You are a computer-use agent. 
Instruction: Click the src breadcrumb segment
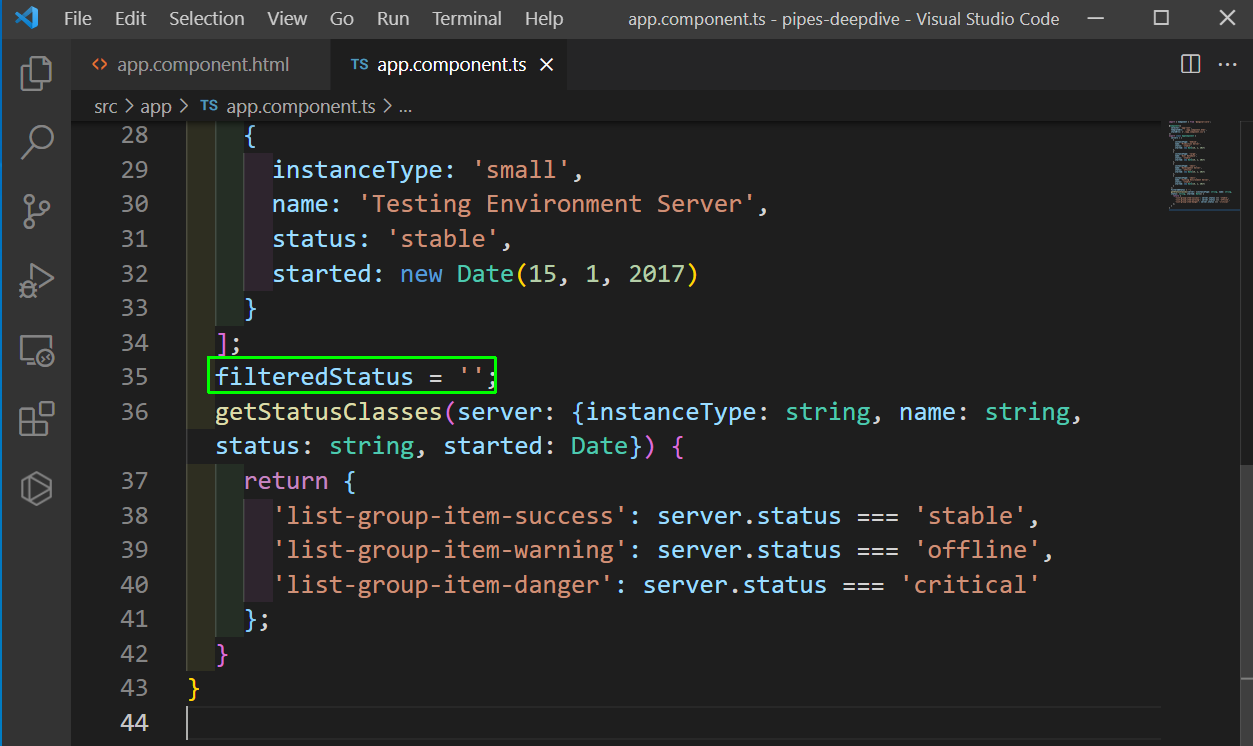click(106, 106)
